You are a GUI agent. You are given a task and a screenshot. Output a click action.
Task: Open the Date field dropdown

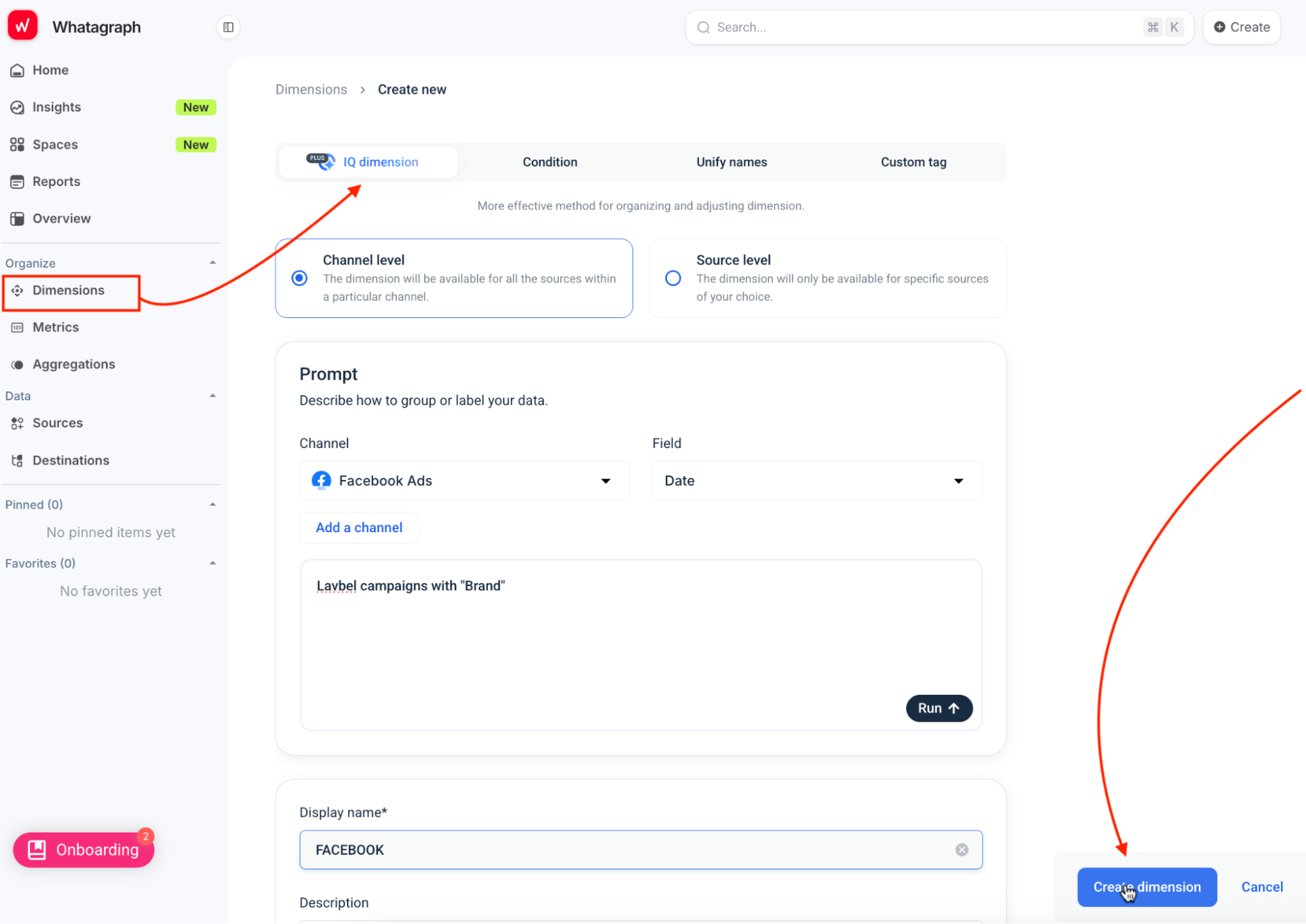tap(816, 481)
